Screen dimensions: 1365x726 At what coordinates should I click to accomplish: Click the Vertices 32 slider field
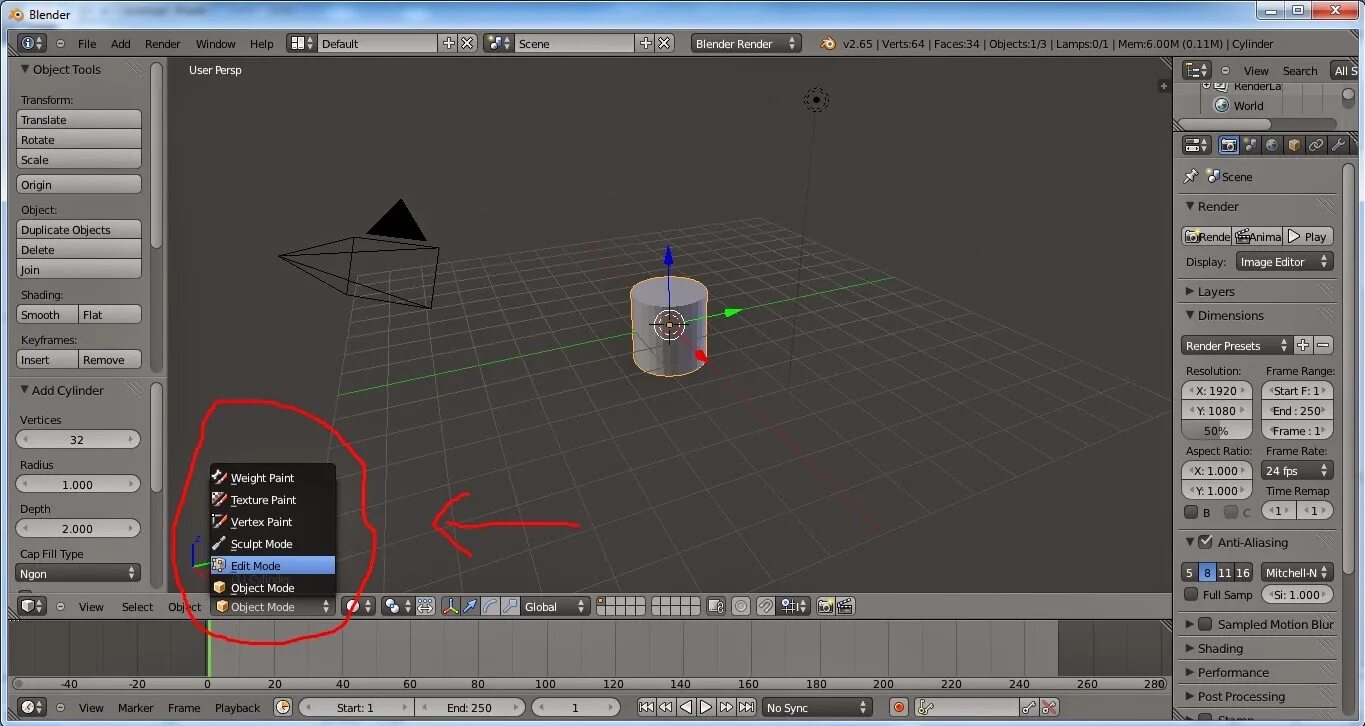79,439
